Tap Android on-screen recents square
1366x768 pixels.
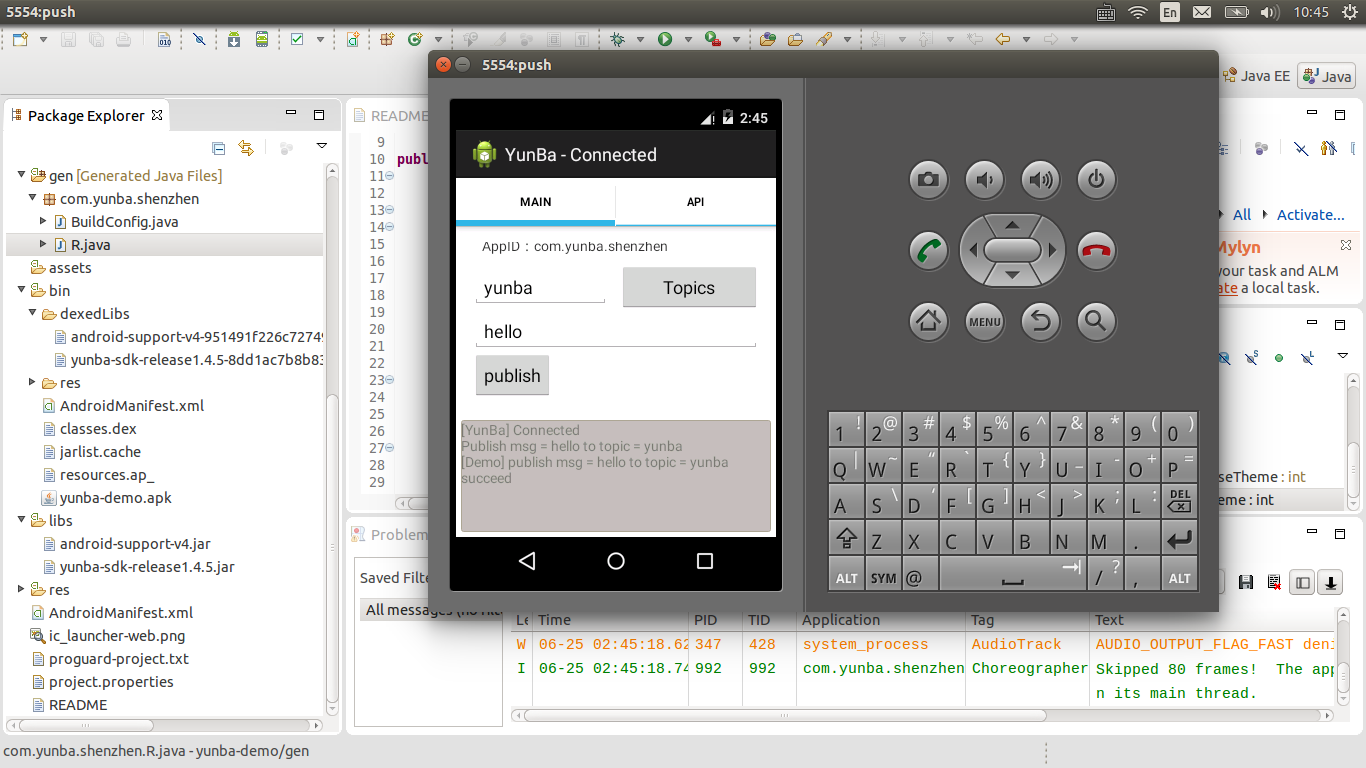[x=705, y=561]
